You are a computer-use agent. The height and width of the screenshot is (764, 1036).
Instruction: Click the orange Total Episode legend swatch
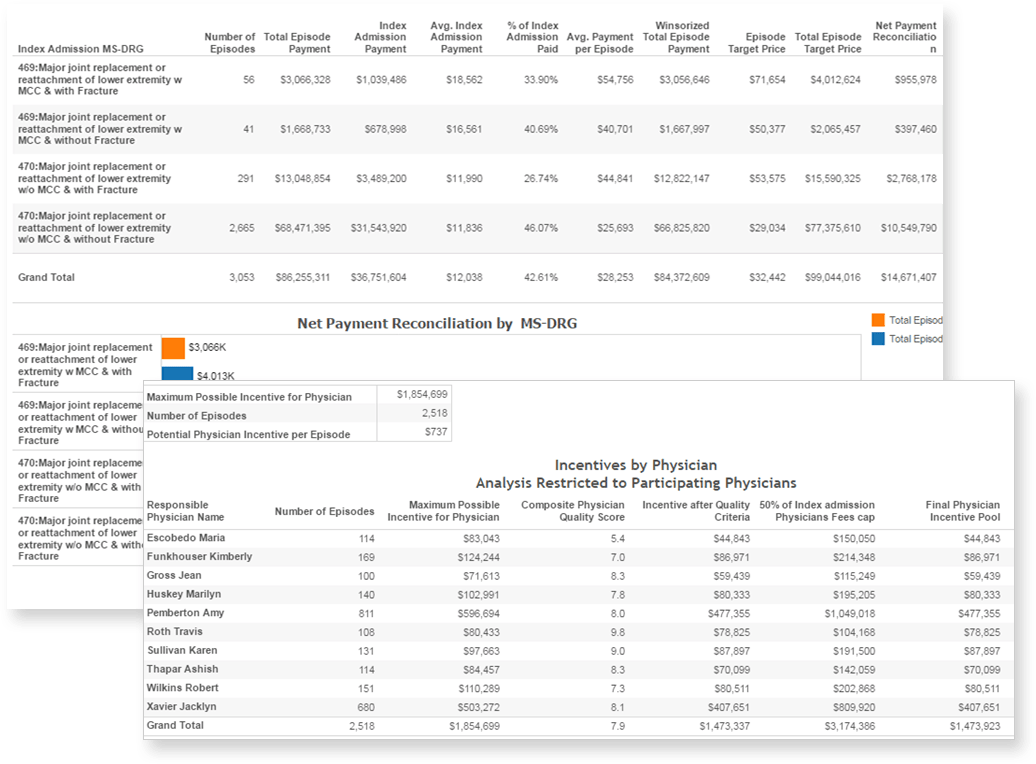878,320
